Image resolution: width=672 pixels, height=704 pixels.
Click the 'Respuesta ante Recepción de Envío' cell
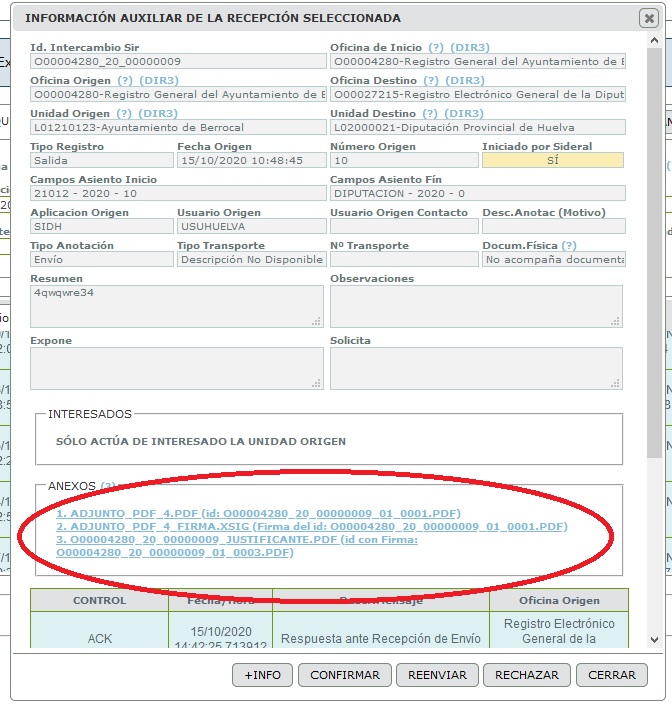click(381, 629)
